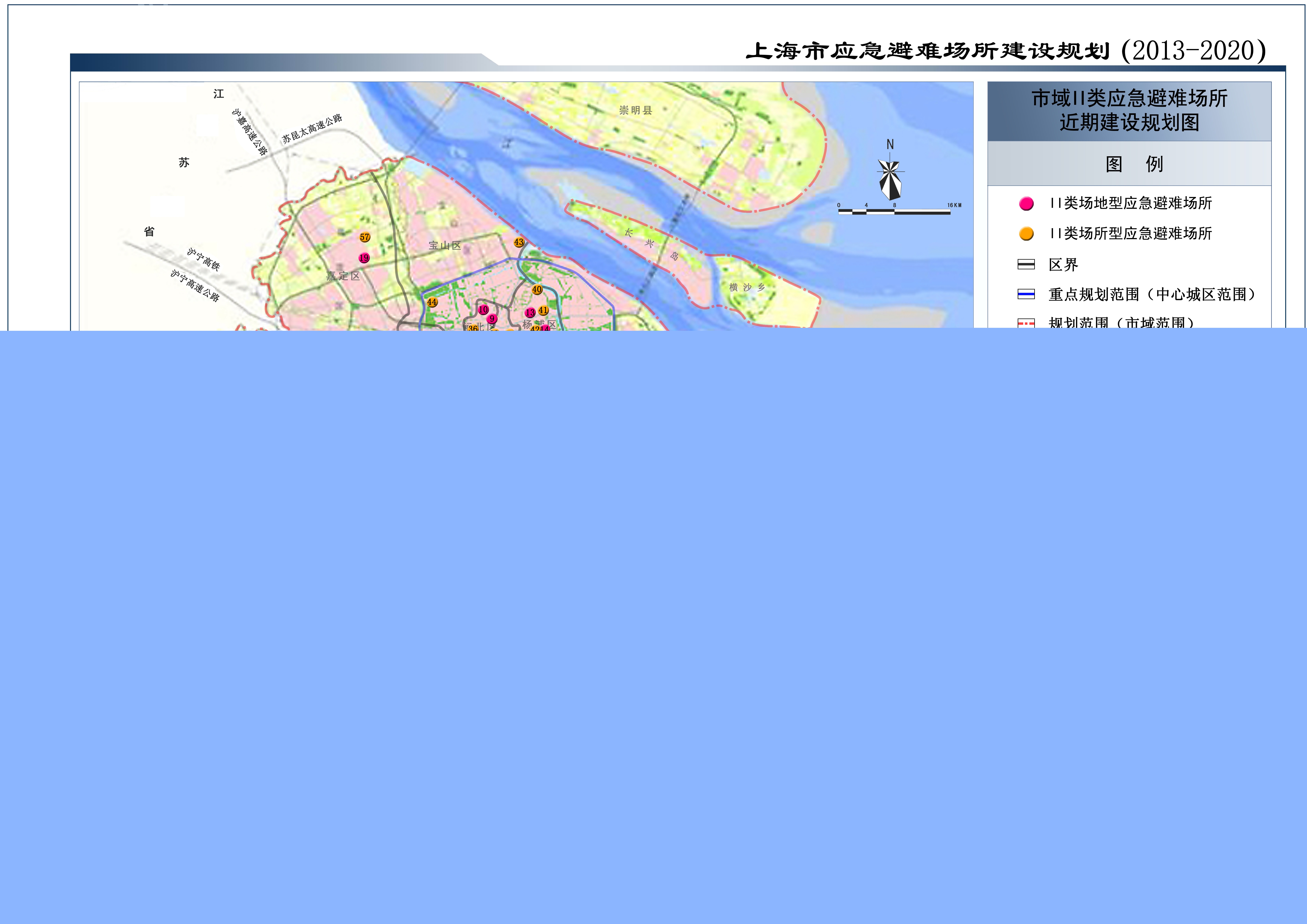
Task: Click the II类场所型应急避难场所 legend text
Action: coord(1131,233)
